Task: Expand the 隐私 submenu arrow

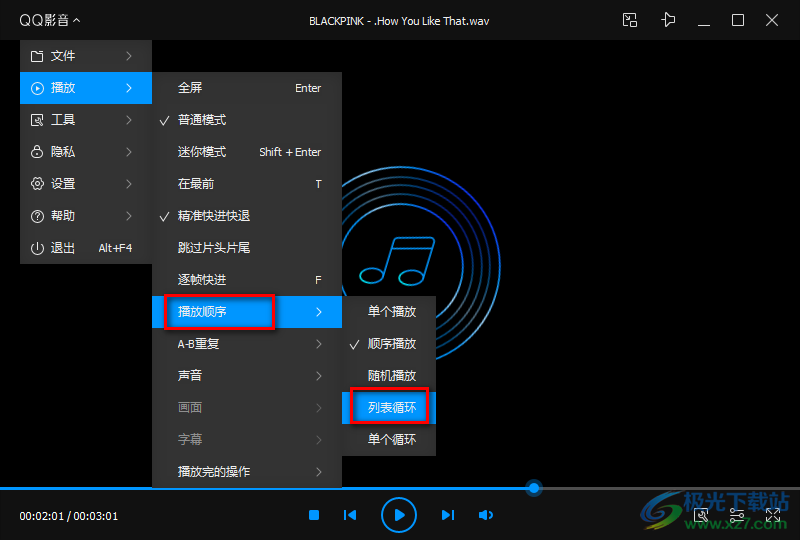Action: coord(129,152)
